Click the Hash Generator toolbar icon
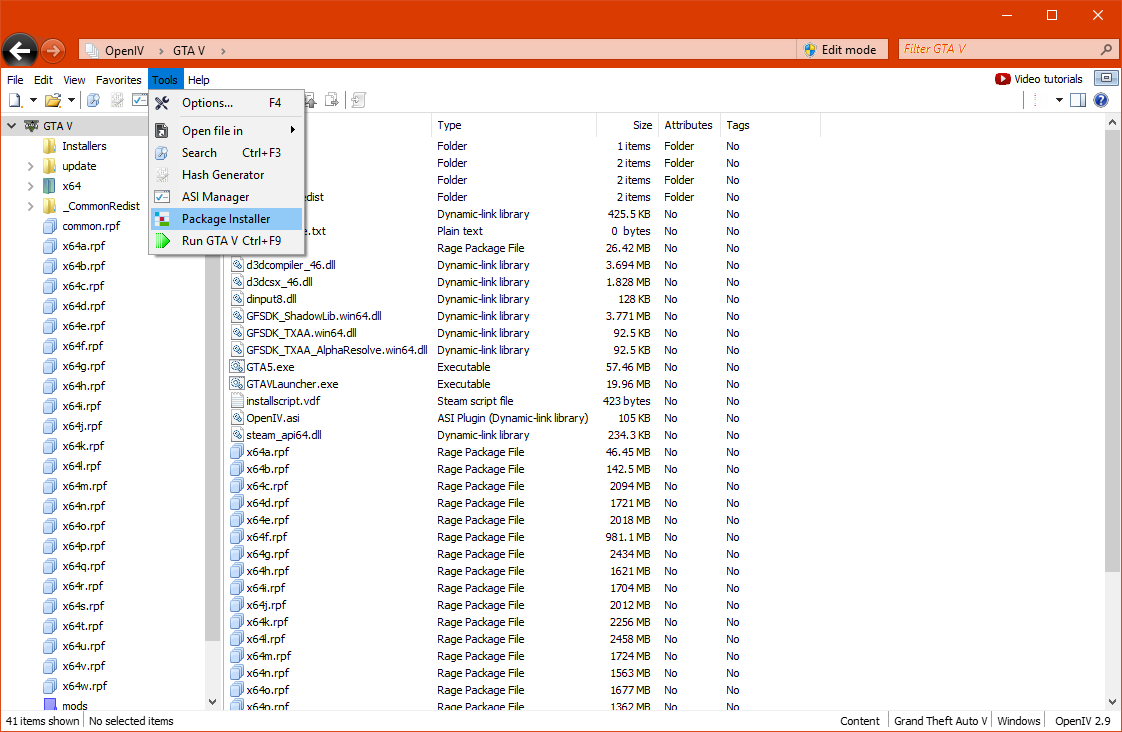Screen dimensions: 1122x732 coord(117,100)
